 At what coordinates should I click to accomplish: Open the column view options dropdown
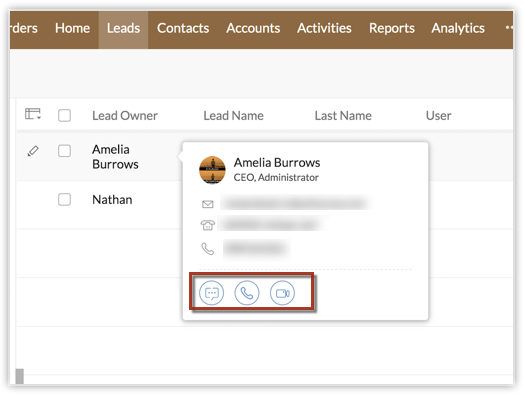pos(33,114)
